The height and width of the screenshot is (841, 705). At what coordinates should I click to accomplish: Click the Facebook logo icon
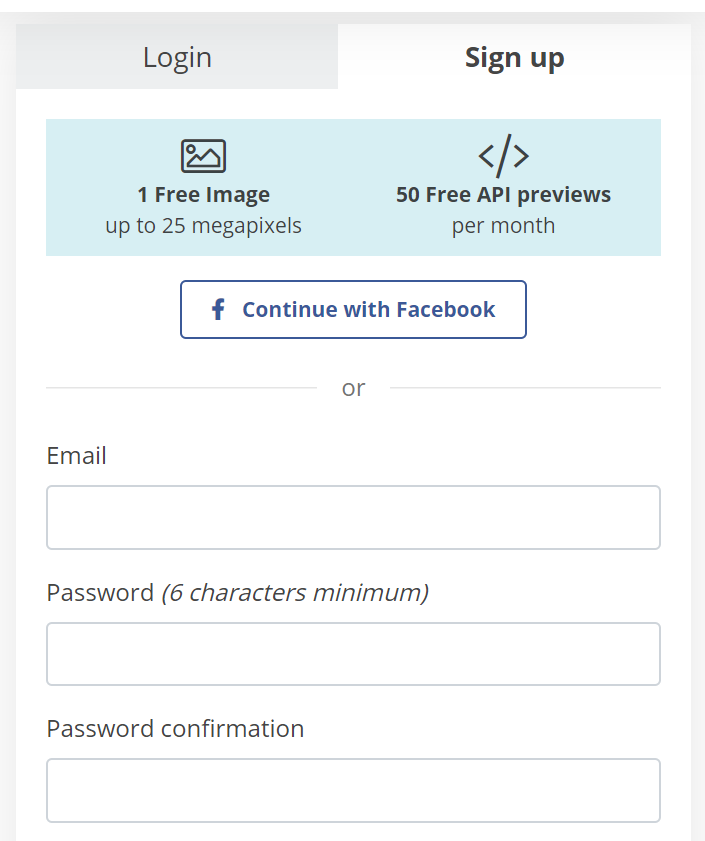pyautogui.click(x=218, y=309)
